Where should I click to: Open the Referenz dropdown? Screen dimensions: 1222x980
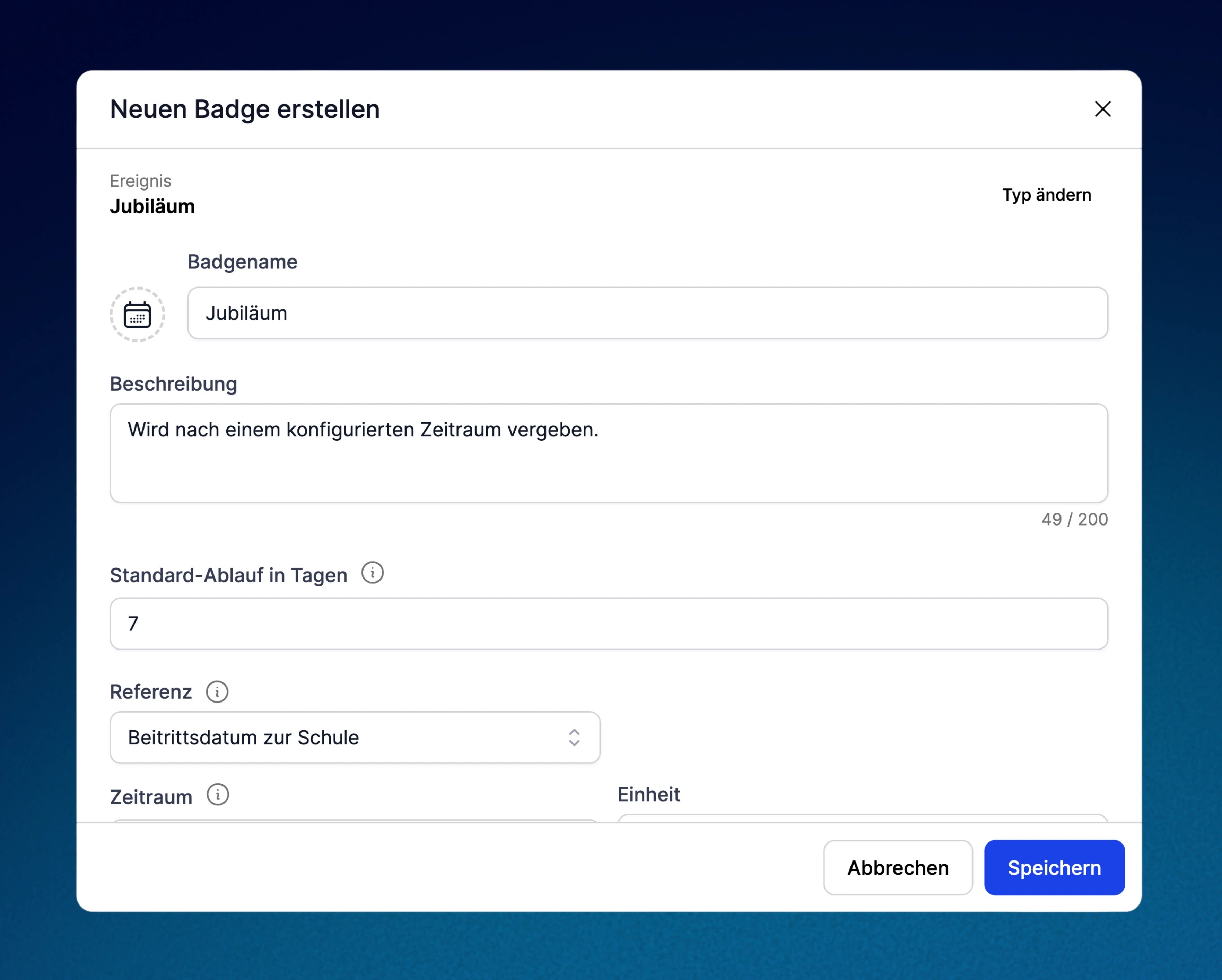click(x=355, y=738)
